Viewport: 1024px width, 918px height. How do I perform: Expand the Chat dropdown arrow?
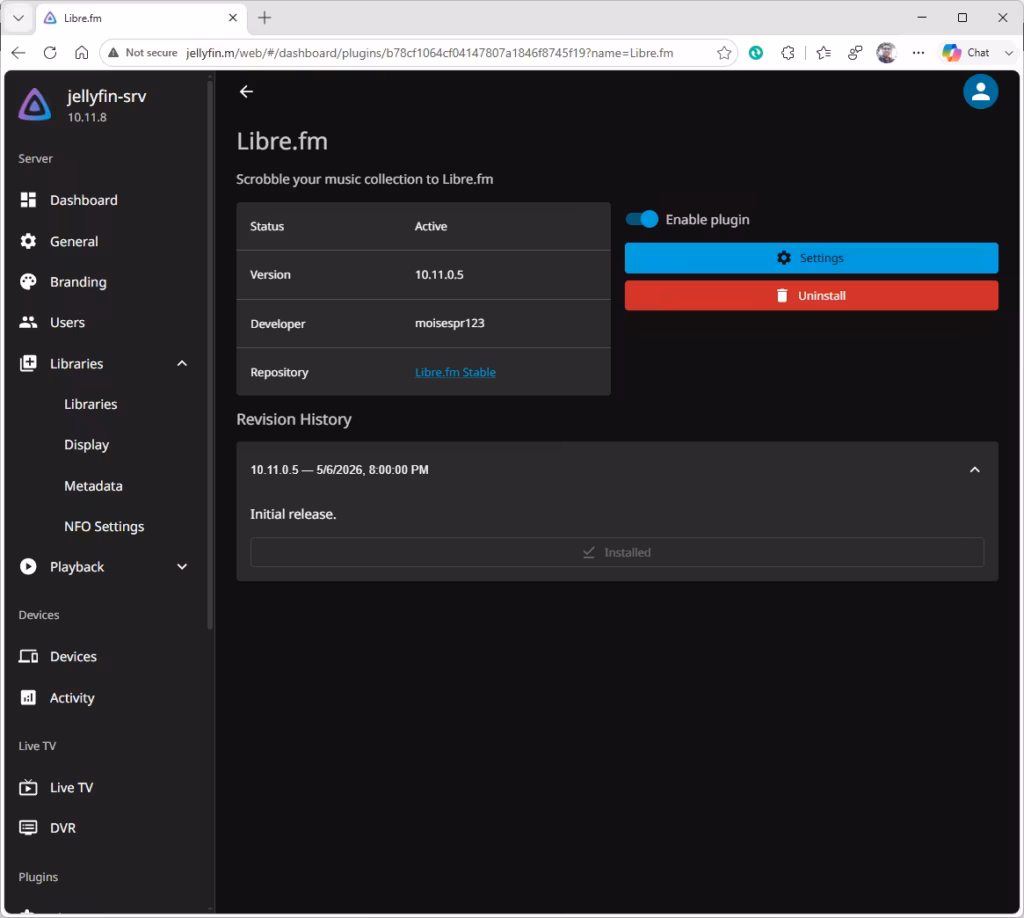point(1008,53)
